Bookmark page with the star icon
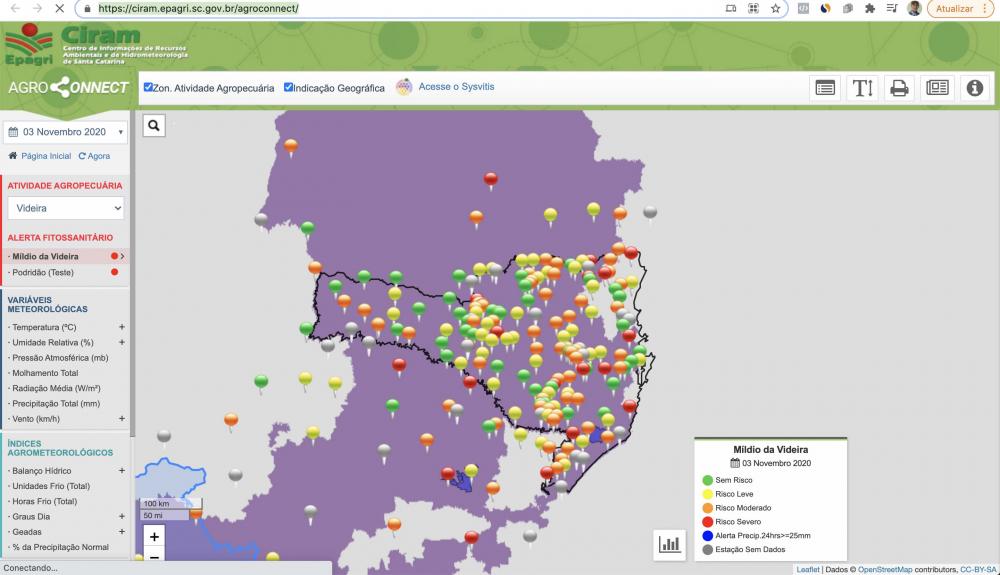 click(x=776, y=8)
